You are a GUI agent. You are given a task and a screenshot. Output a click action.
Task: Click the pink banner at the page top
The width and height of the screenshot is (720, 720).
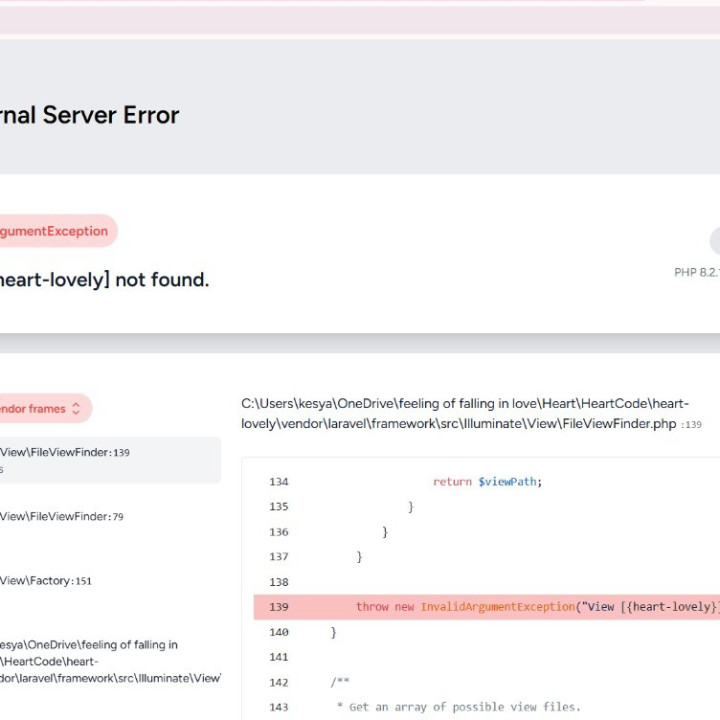click(360, 20)
